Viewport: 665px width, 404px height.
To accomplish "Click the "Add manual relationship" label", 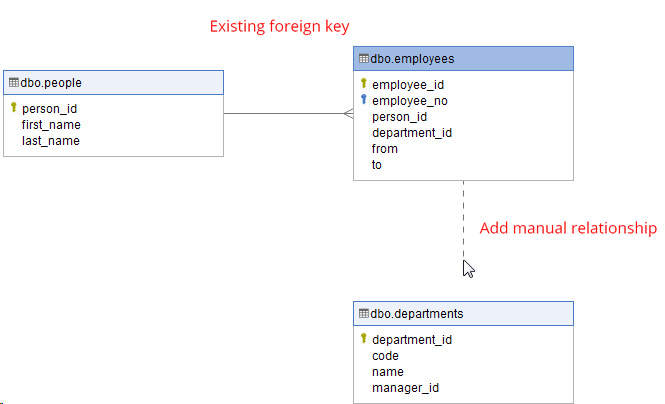I will click(x=568, y=229).
